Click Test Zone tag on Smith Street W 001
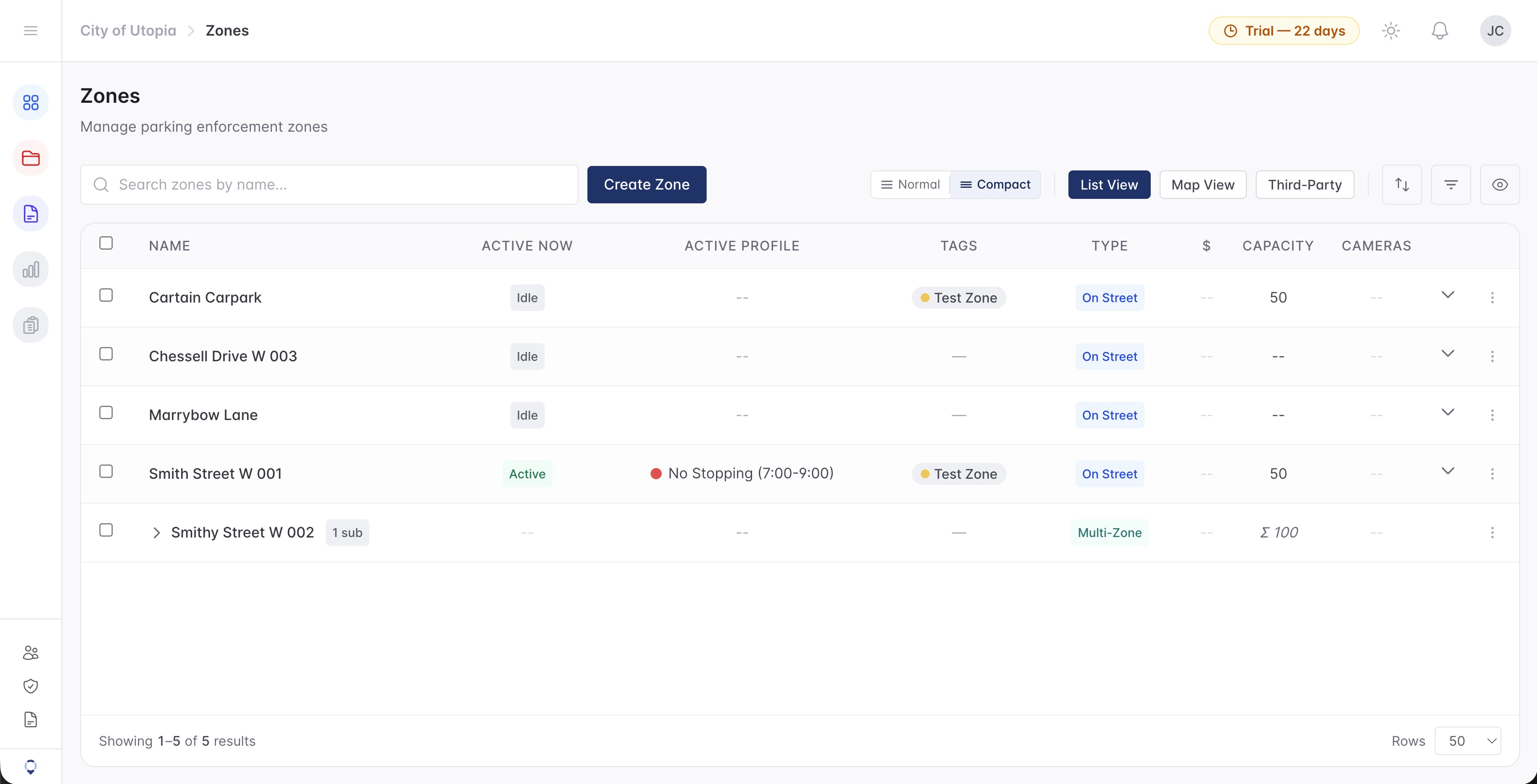The height and width of the screenshot is (784, 1537). (x=959, y=474)
